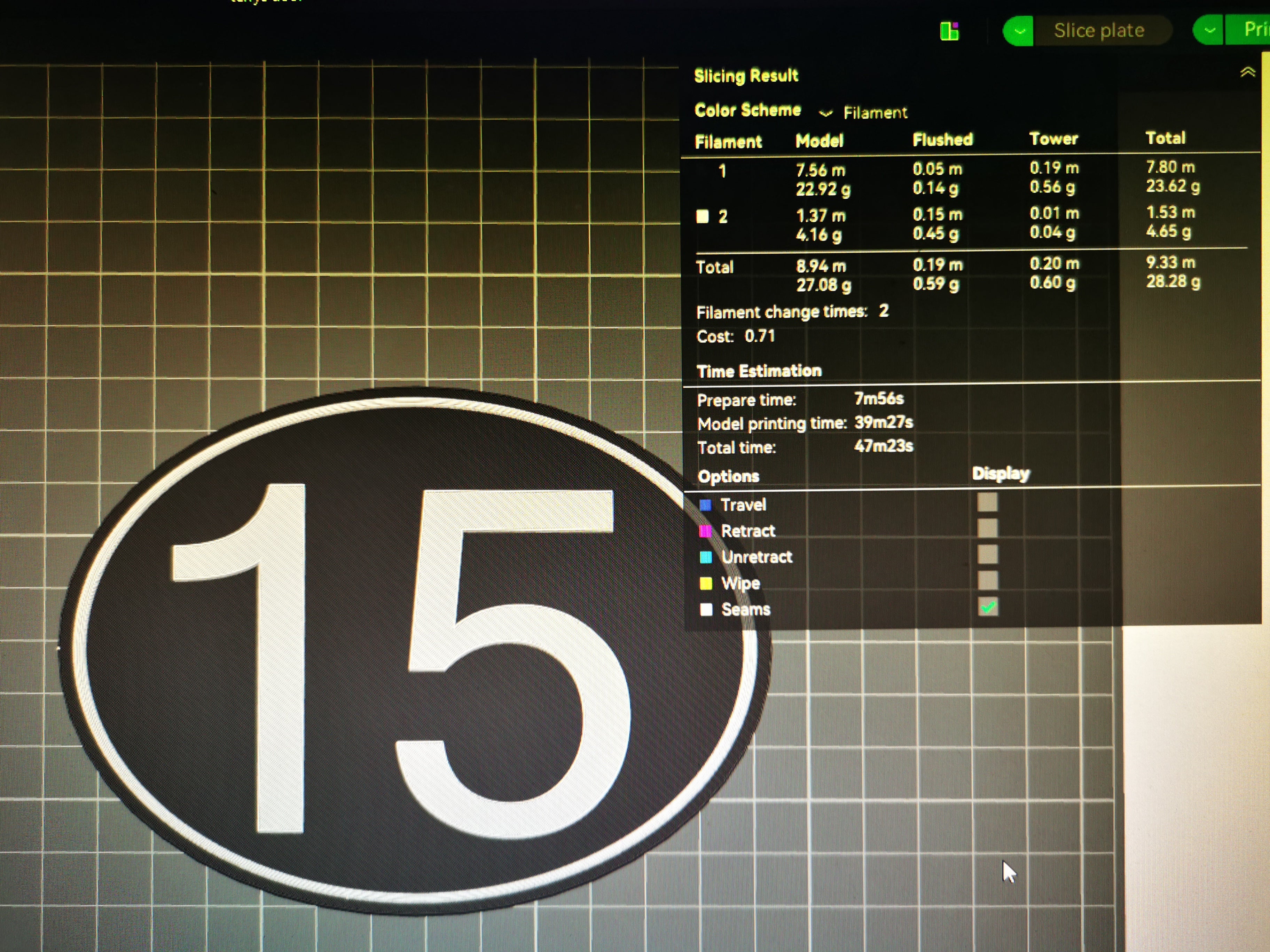
Task: Show Unretract moves via its checkbox
Action: (988, 554)
